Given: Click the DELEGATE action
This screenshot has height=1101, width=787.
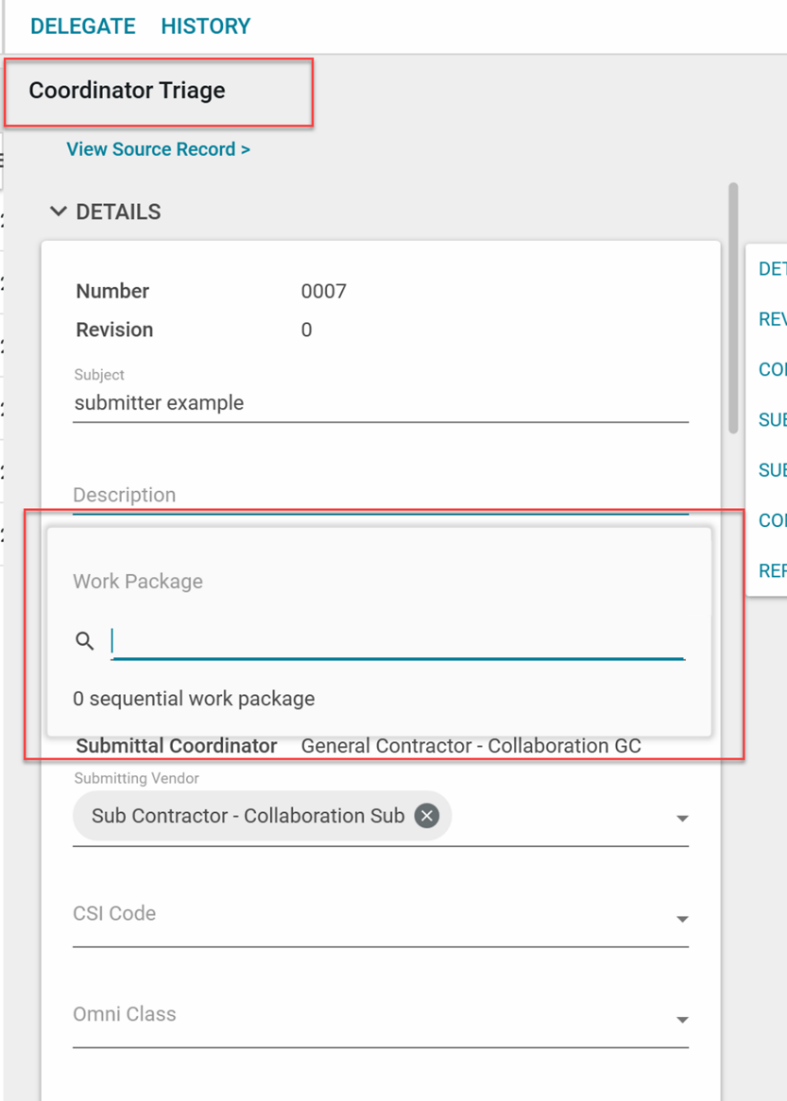Looking at the screenshot, I should click(83, 27).
